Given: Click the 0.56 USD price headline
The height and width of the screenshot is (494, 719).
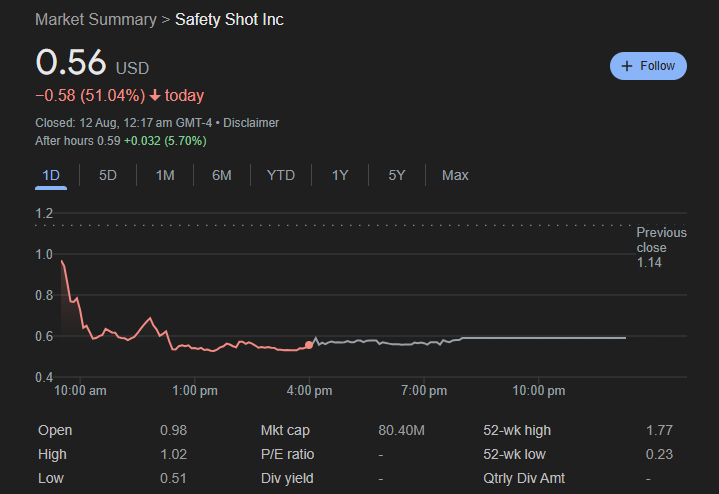Looking at the screenshot, I should (x=91, y=63).
